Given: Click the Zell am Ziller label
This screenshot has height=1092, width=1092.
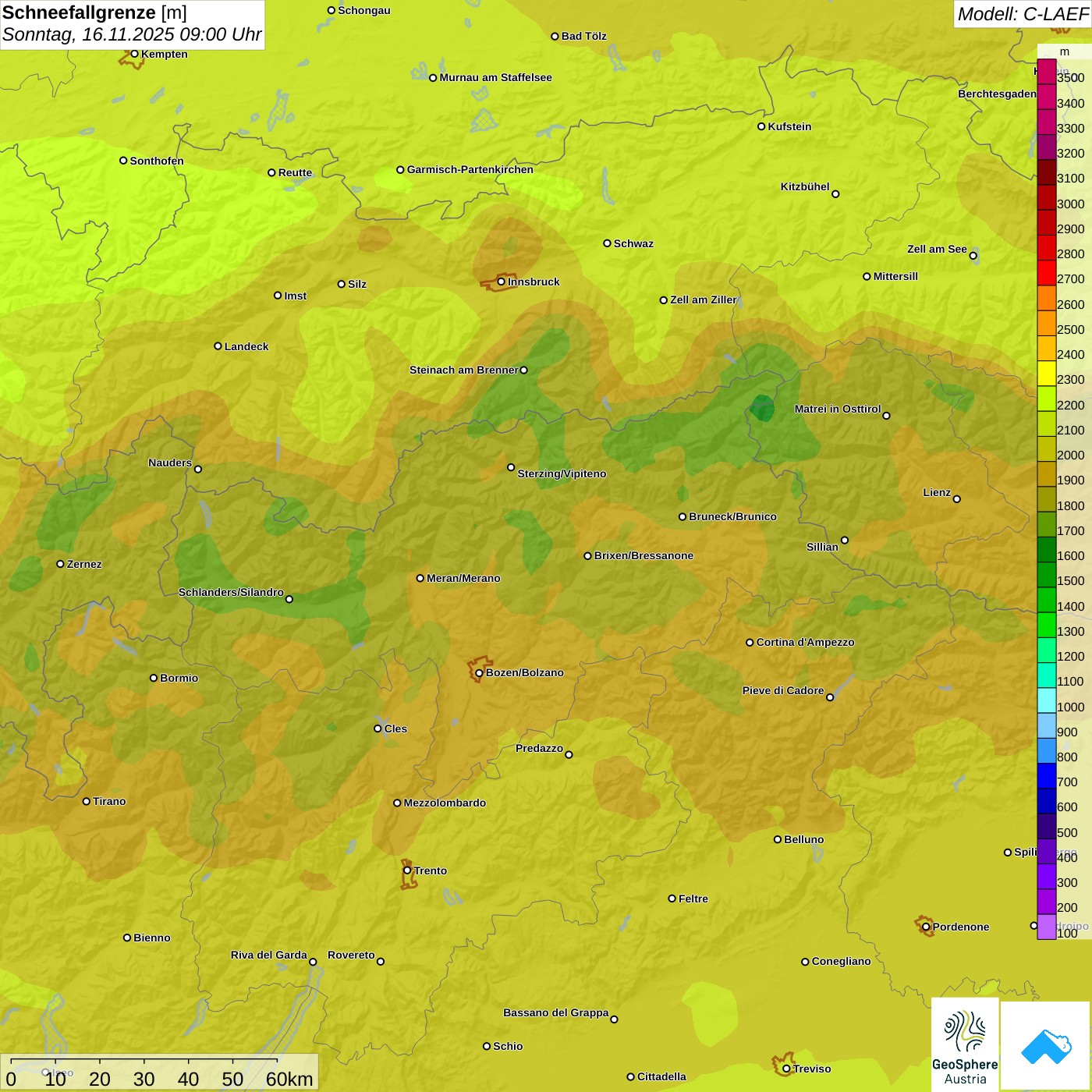Looking at the screenshot, I should click(703, 300).
